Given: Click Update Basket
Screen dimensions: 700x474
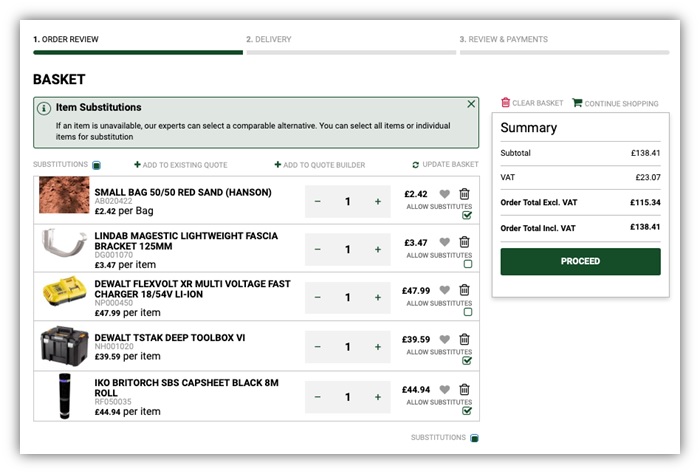Looking at the screenshot, I should 445,165.
